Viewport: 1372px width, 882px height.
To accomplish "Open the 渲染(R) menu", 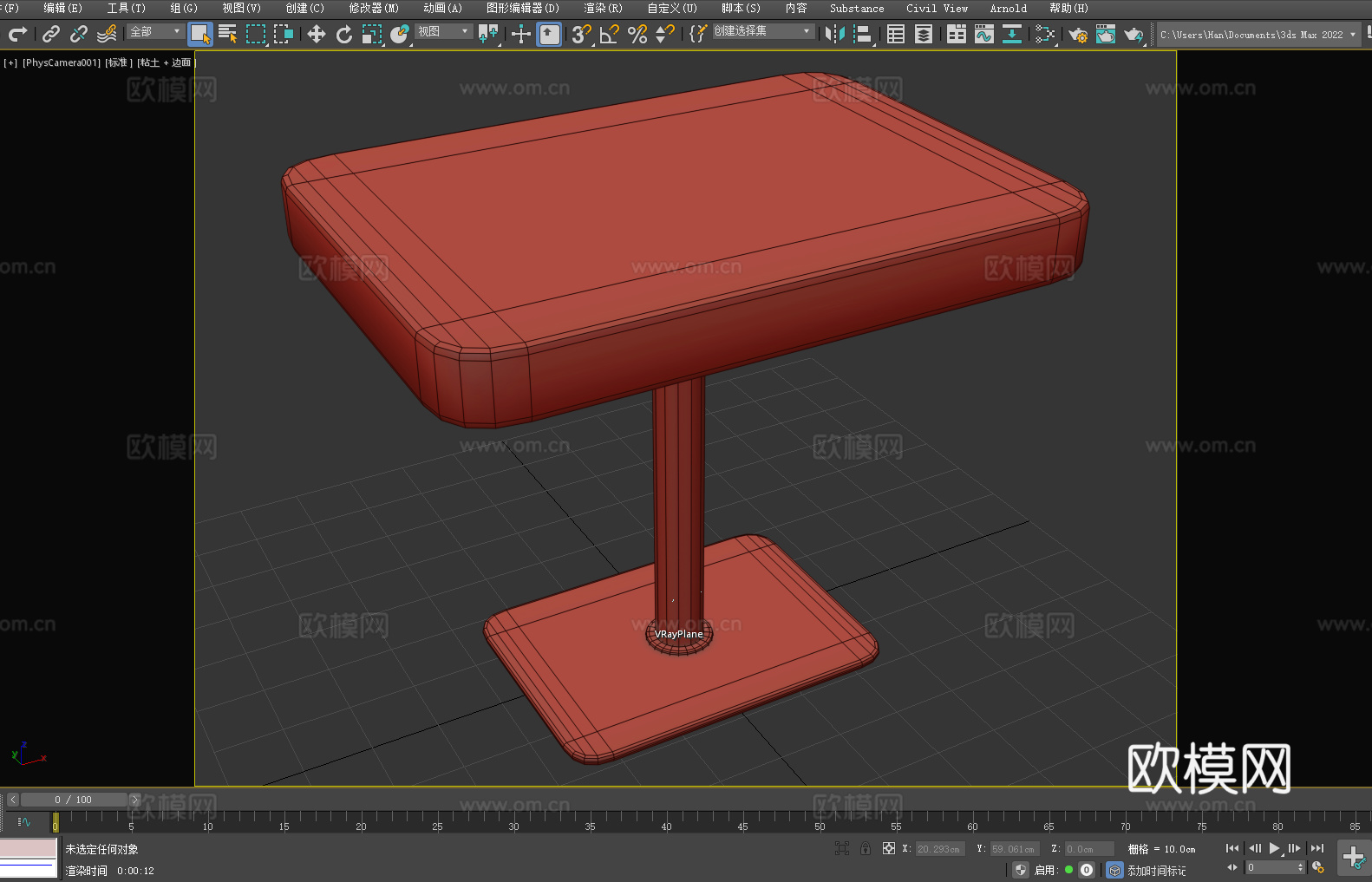I will click(x=603, y=8).
